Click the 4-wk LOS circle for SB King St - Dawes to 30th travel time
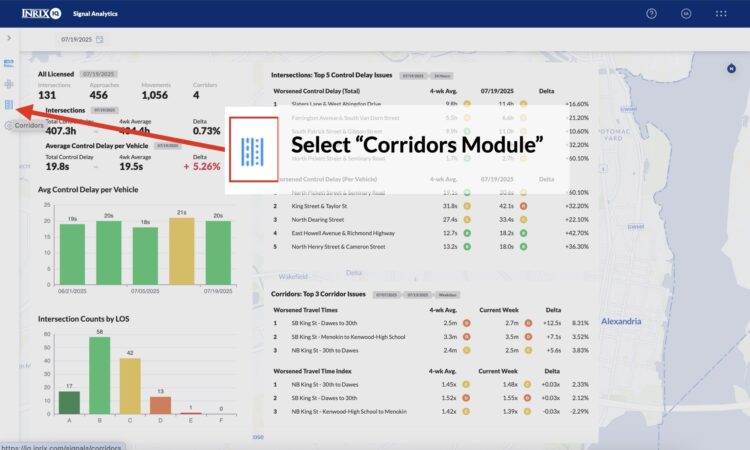Image resolution: width=750 pixels, height=450 pixels. [466, 323]
